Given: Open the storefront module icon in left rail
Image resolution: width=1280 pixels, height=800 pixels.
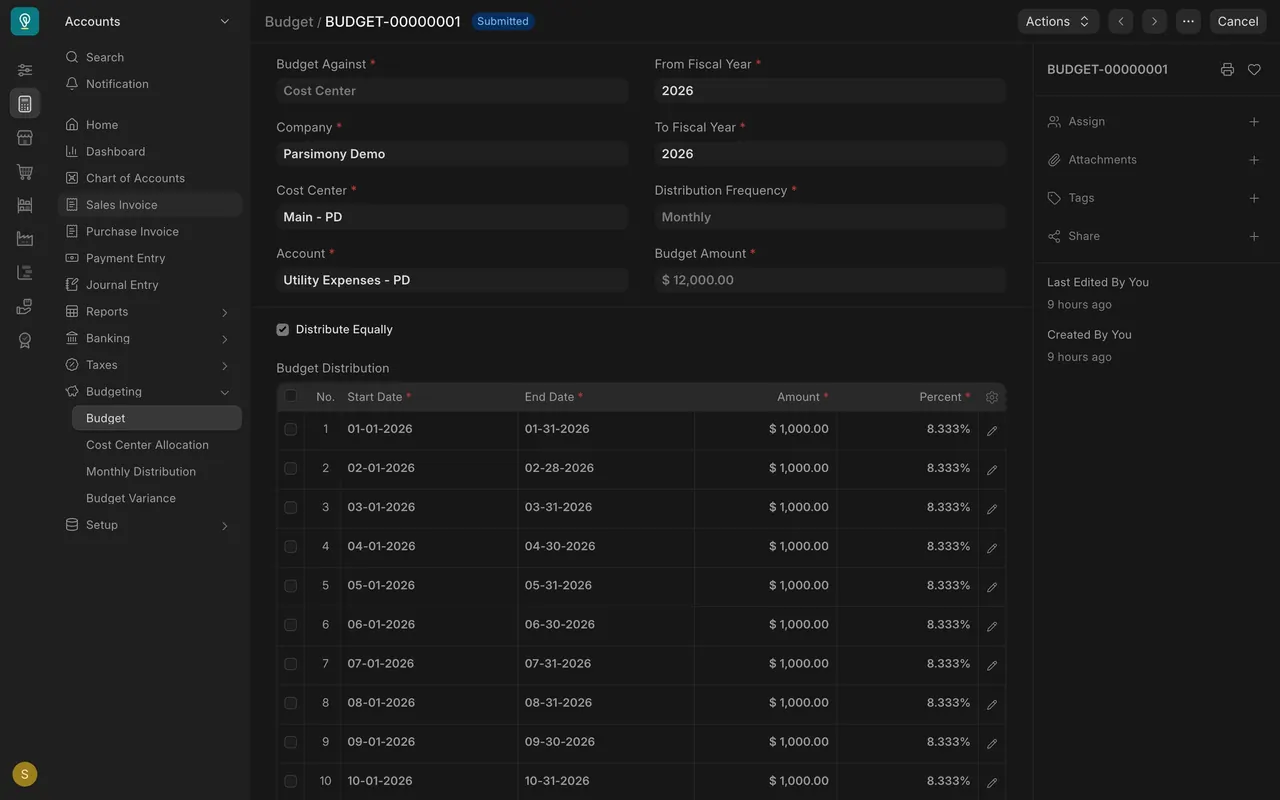Looking at the screenshot, I should tap(25, 138).
